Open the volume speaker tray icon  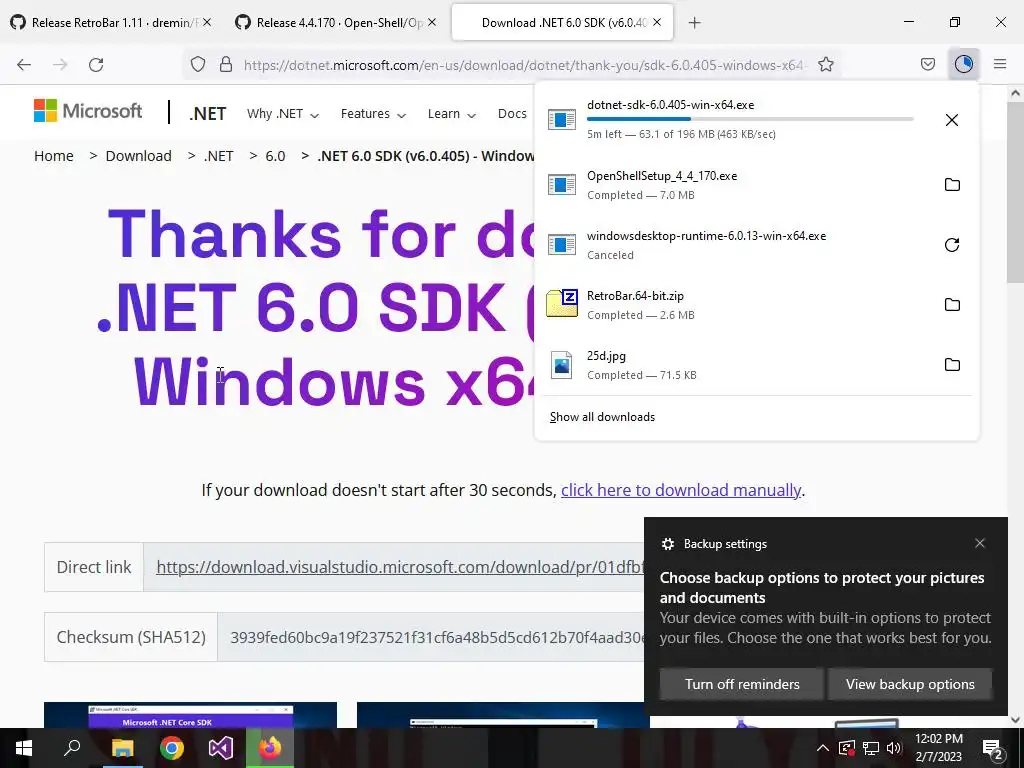click(x=894, y=748)
